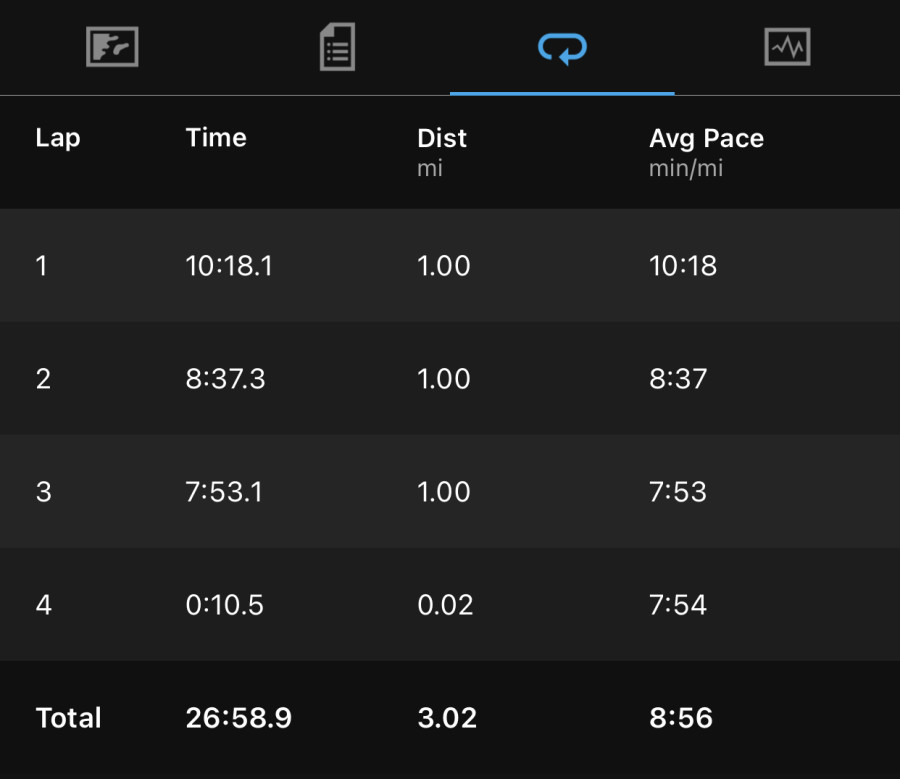900x779 pixels.
Task: Click the 10:18.1 lap time
Action: coord(228,266)
